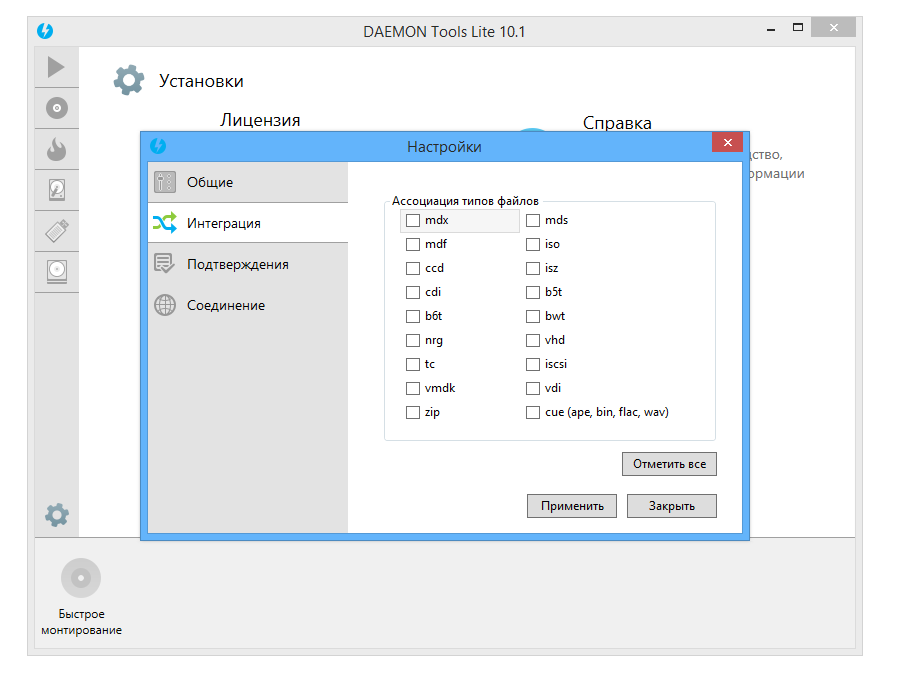Minimize the DAEMON Tools Lite window
Screen dimensions: 898x688
point(771,29)
